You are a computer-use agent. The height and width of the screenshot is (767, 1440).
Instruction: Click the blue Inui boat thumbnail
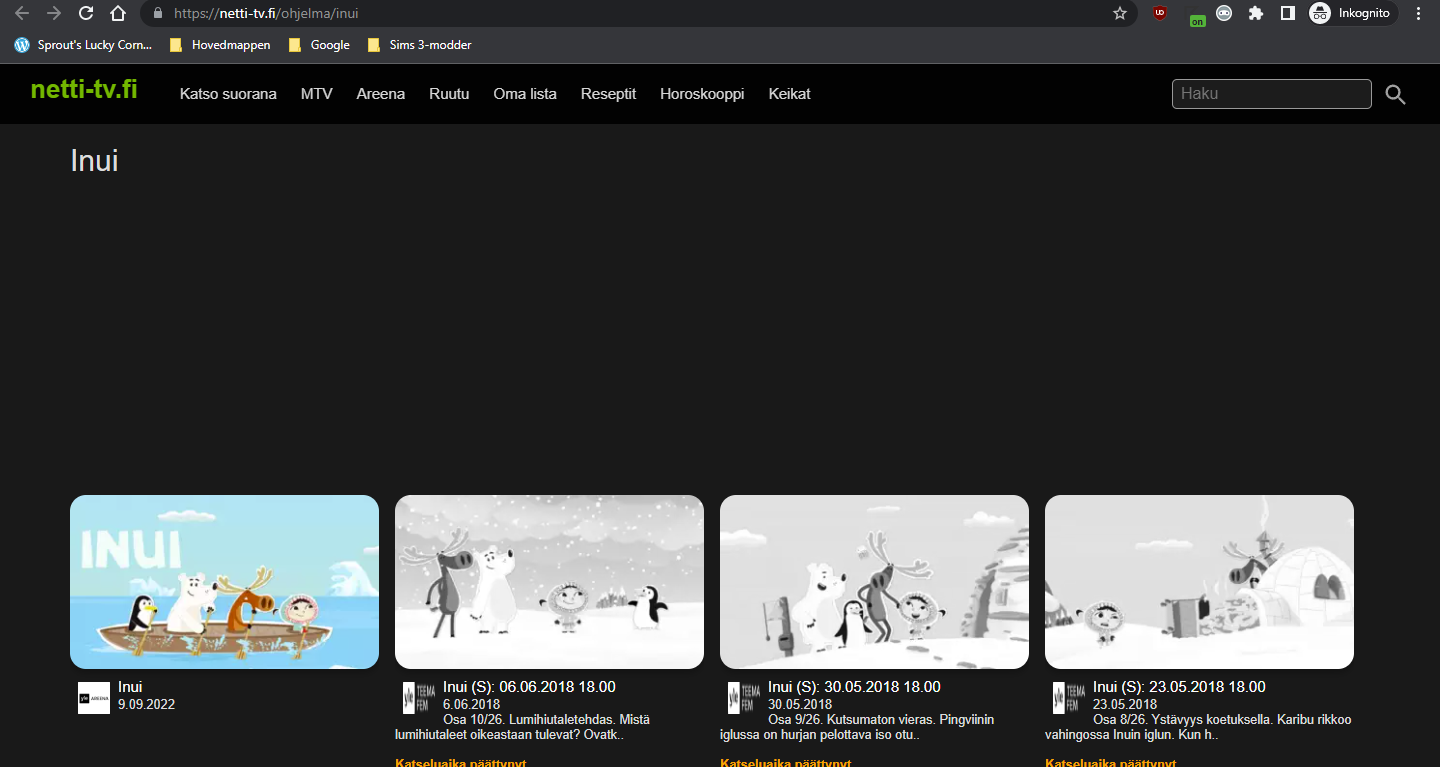(x=223, y=581)
